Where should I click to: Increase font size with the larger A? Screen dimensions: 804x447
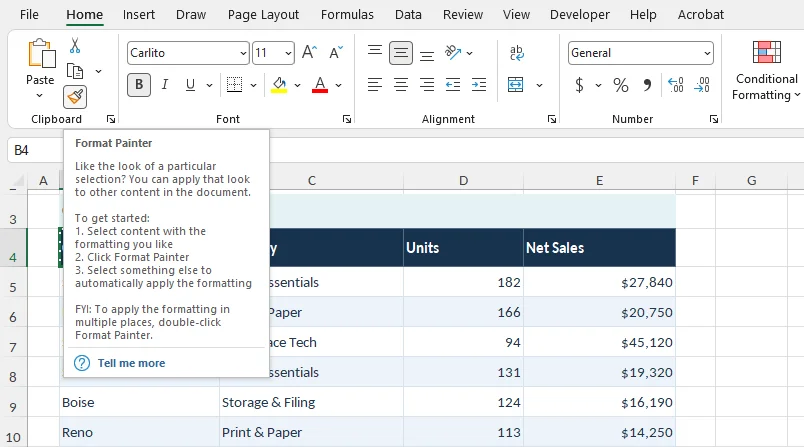point(309,52)
